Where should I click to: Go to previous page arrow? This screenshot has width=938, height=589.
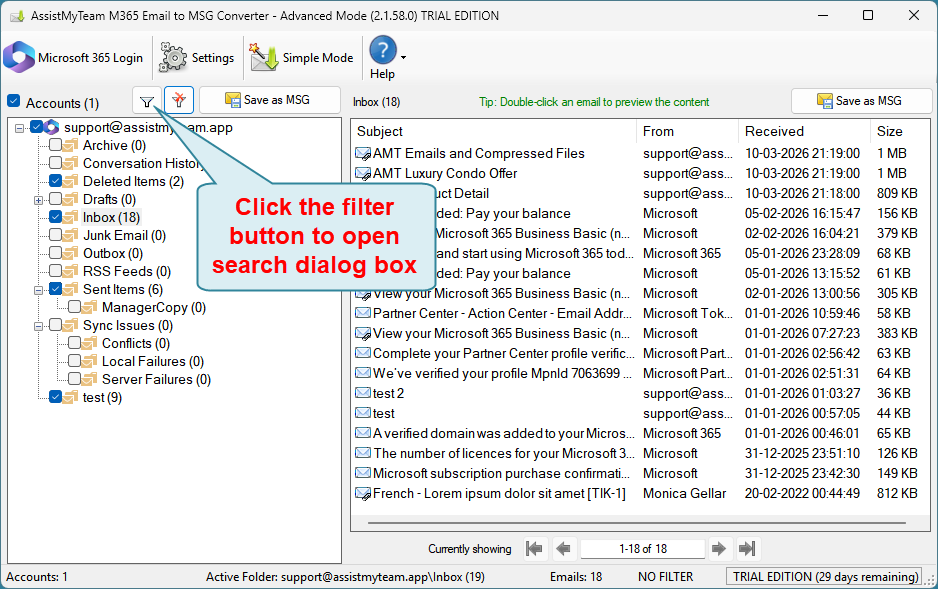point(563,548)
